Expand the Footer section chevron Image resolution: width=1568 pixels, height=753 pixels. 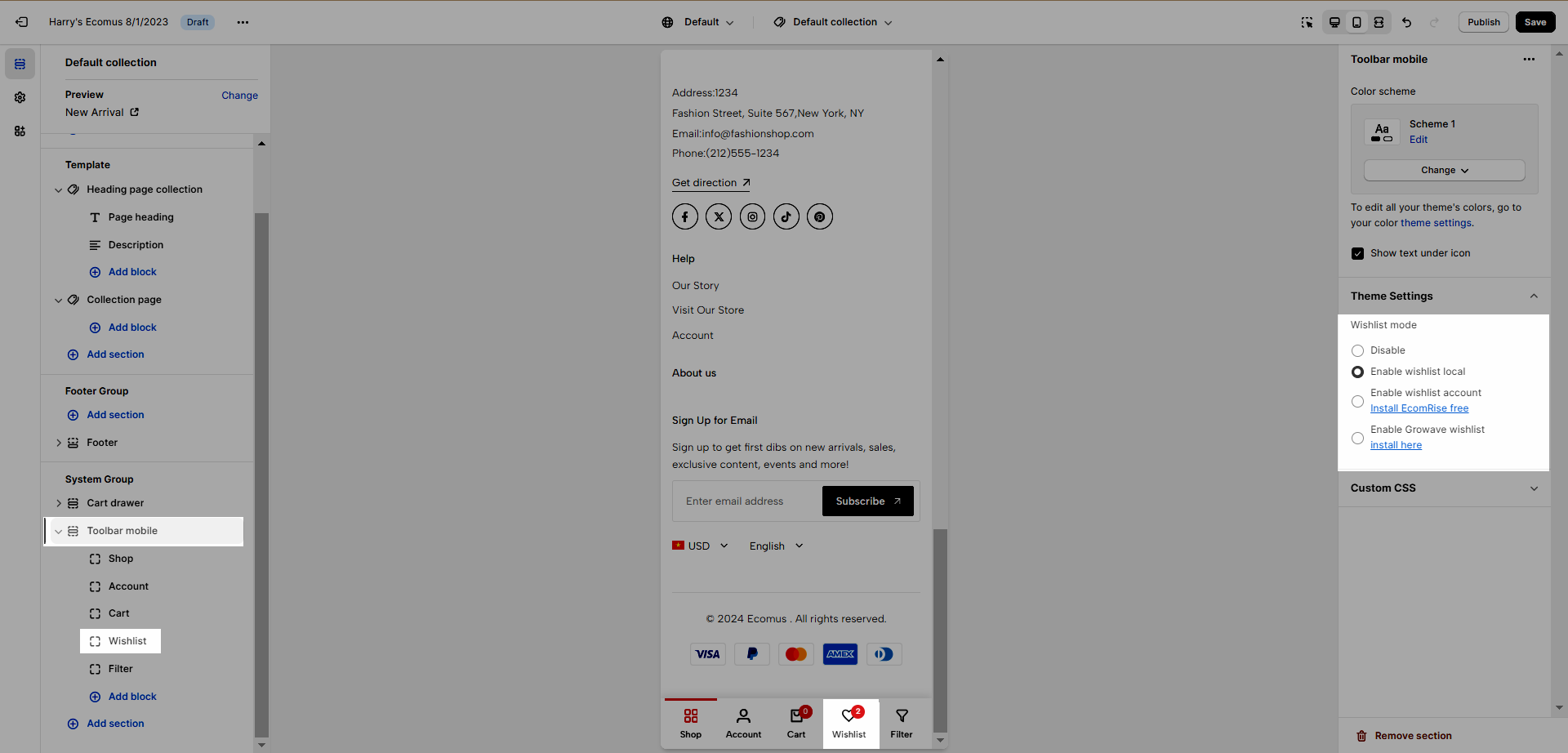[58, 443]
